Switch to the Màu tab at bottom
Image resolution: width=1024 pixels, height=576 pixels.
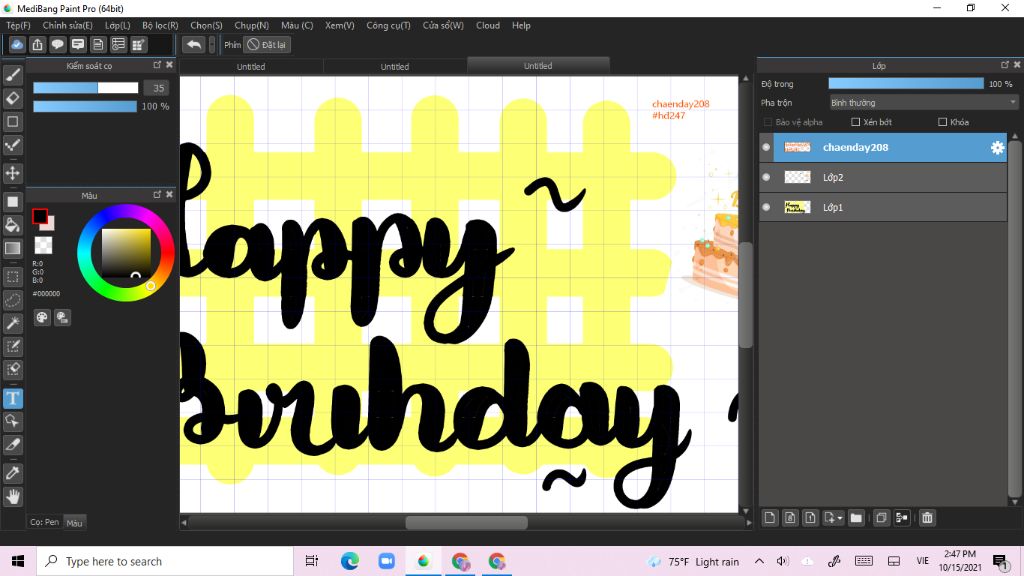point(74,522)
